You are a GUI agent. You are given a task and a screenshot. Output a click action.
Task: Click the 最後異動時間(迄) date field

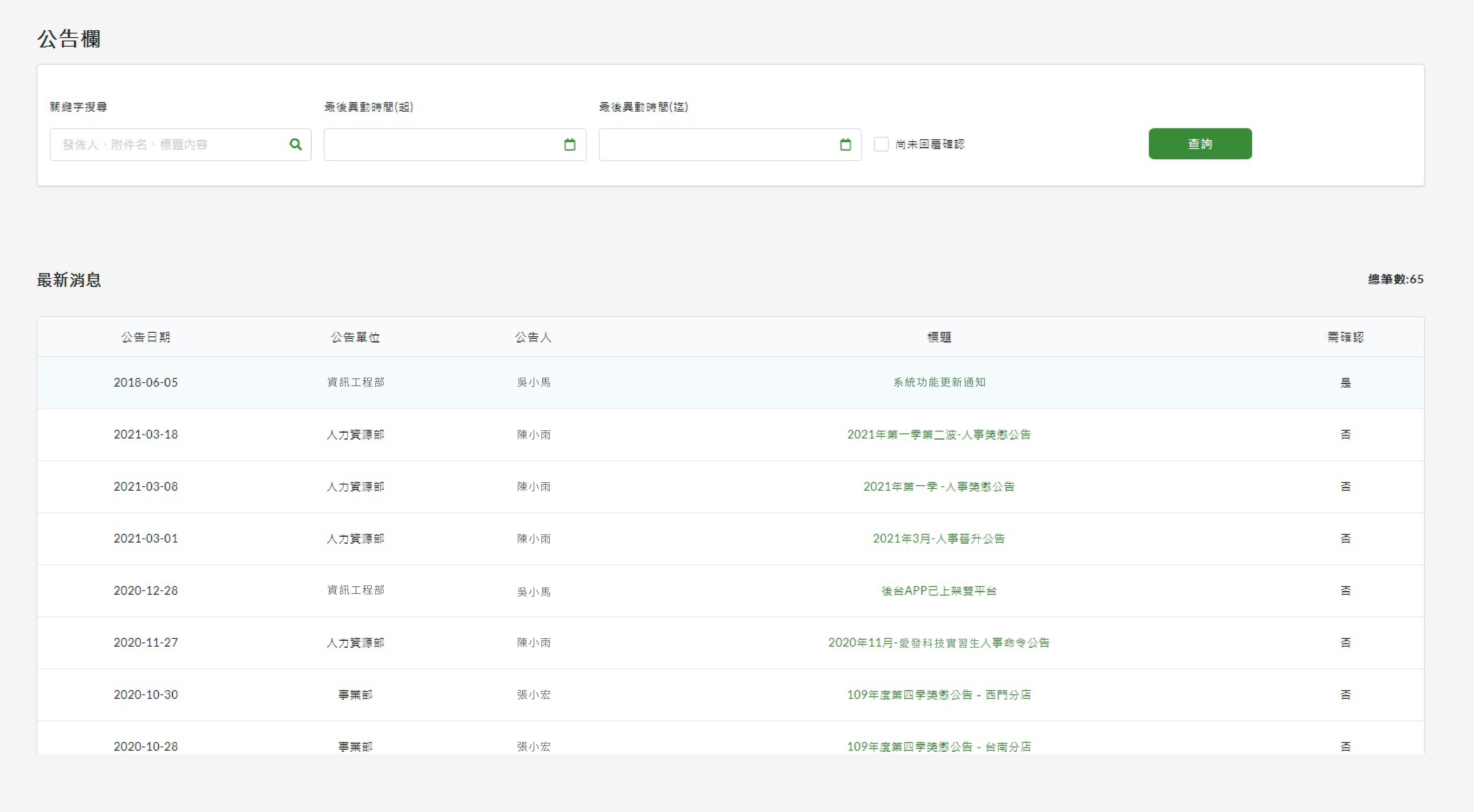coord(730,144)
